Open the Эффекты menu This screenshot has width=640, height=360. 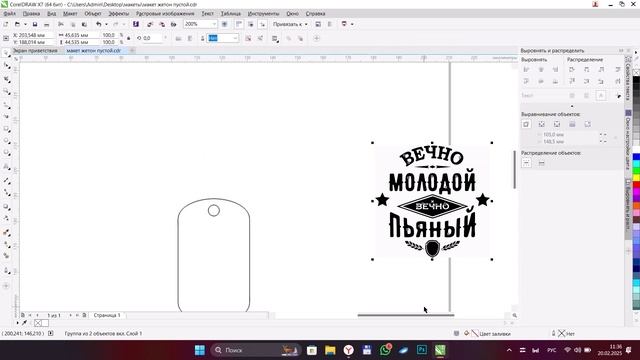[118, 13]
